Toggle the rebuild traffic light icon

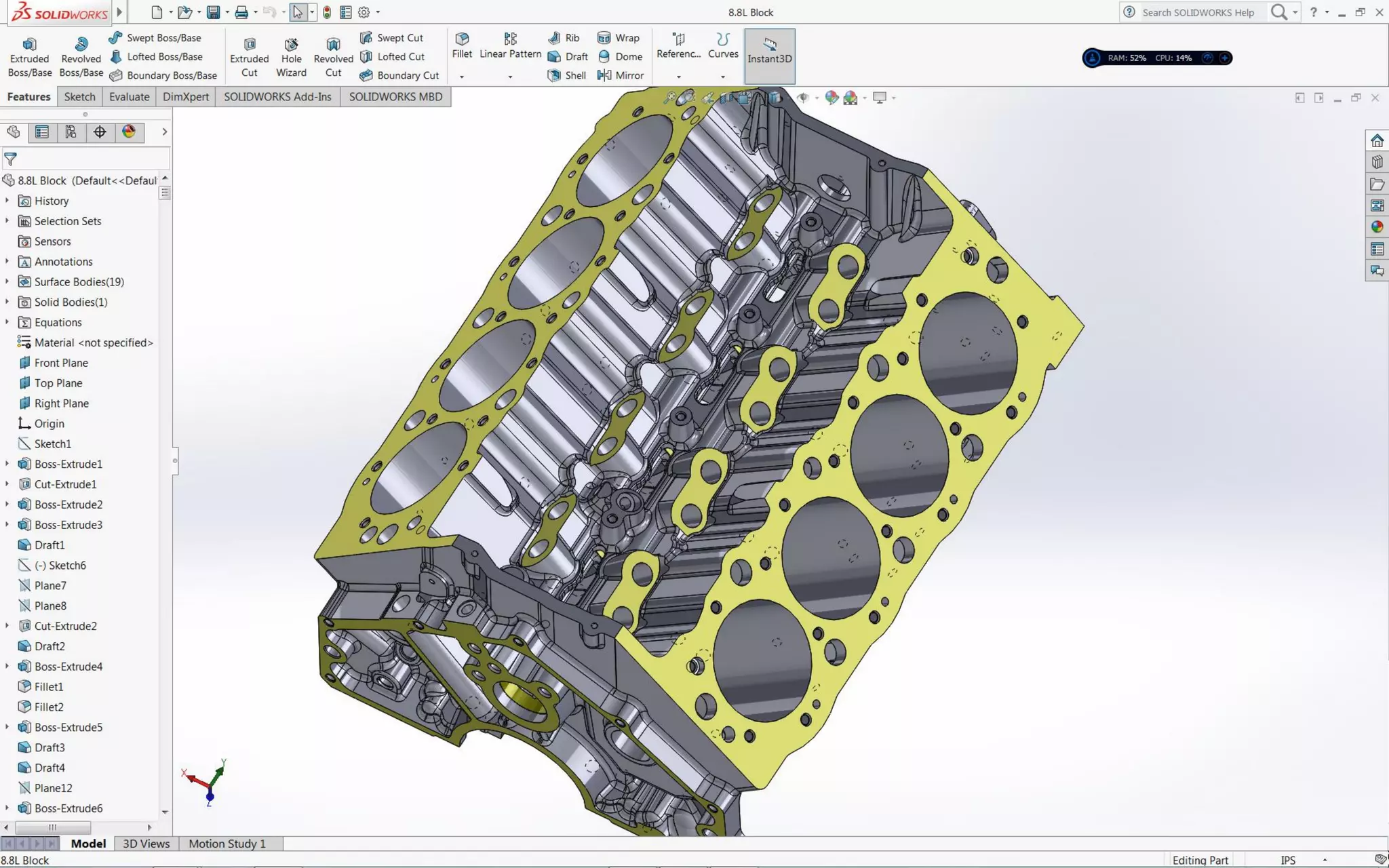327,12
